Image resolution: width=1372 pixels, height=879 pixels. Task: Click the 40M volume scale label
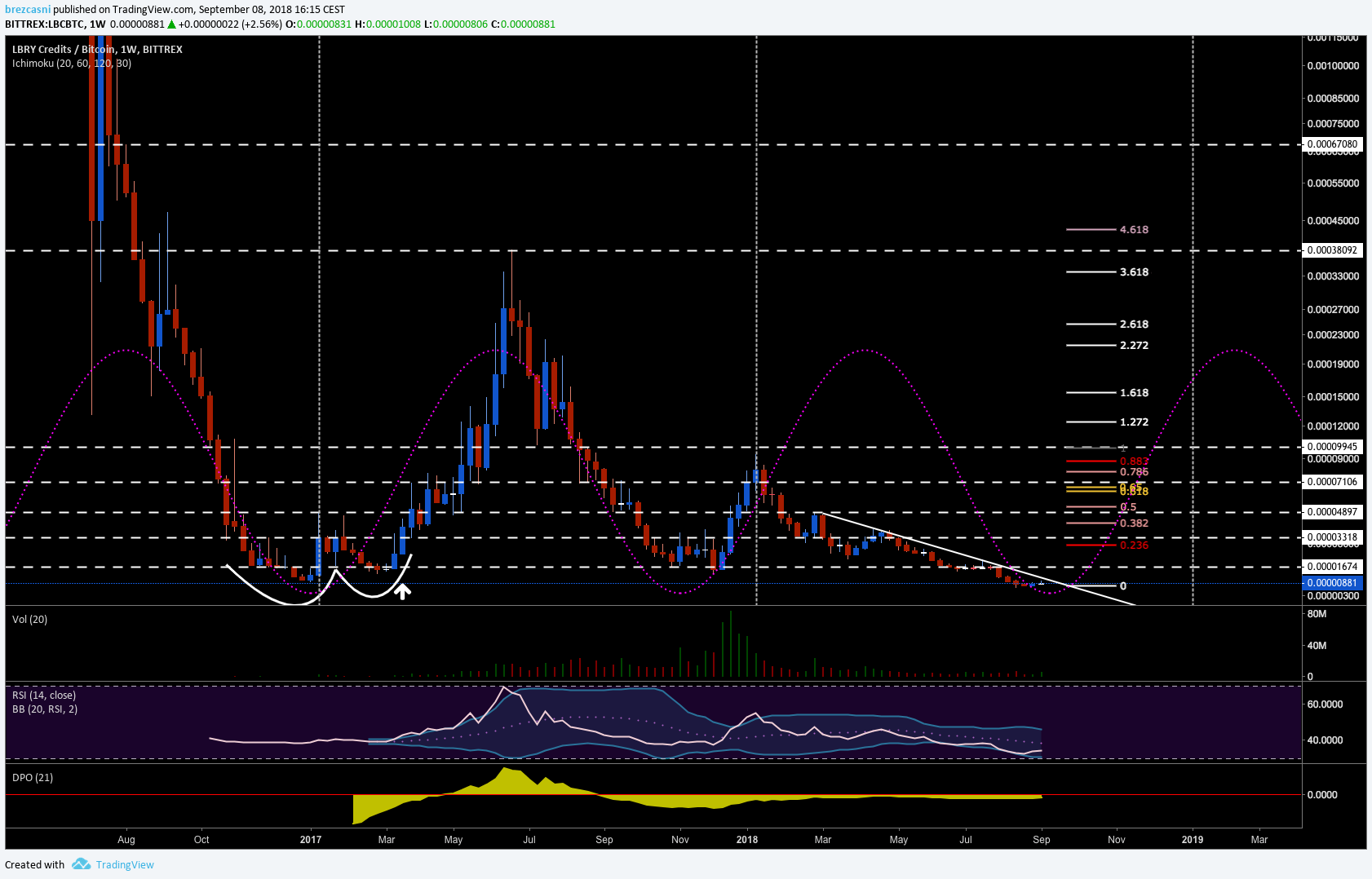point(1317,646)
